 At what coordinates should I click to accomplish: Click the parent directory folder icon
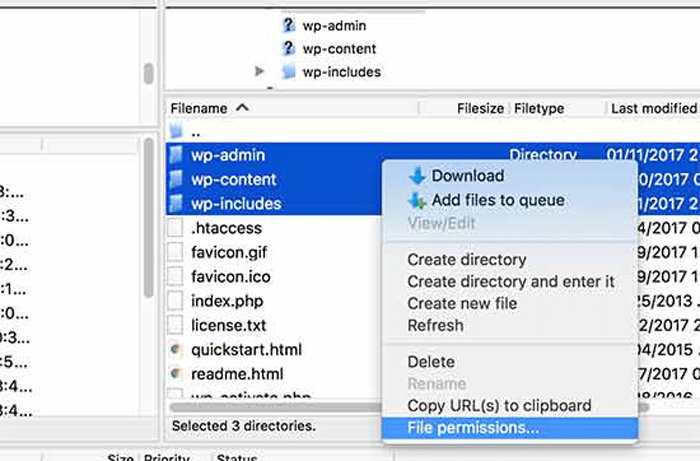click(177, 131)
